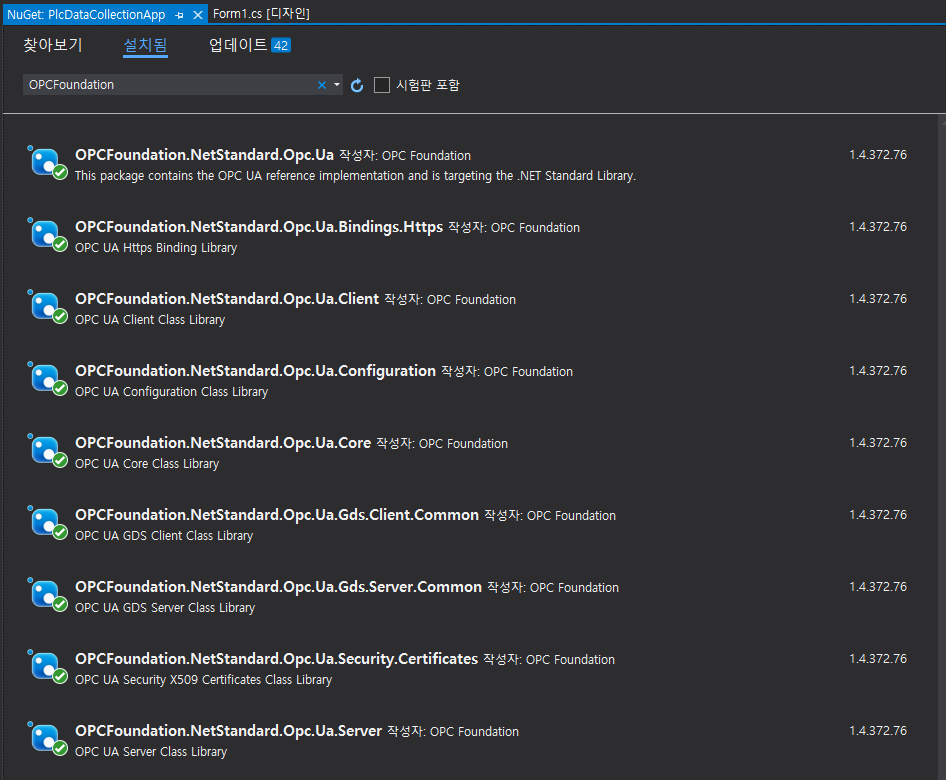
Task: Click version 1.4.372.76 of Security.Certificates row
Action: click(x=878, y=659)
